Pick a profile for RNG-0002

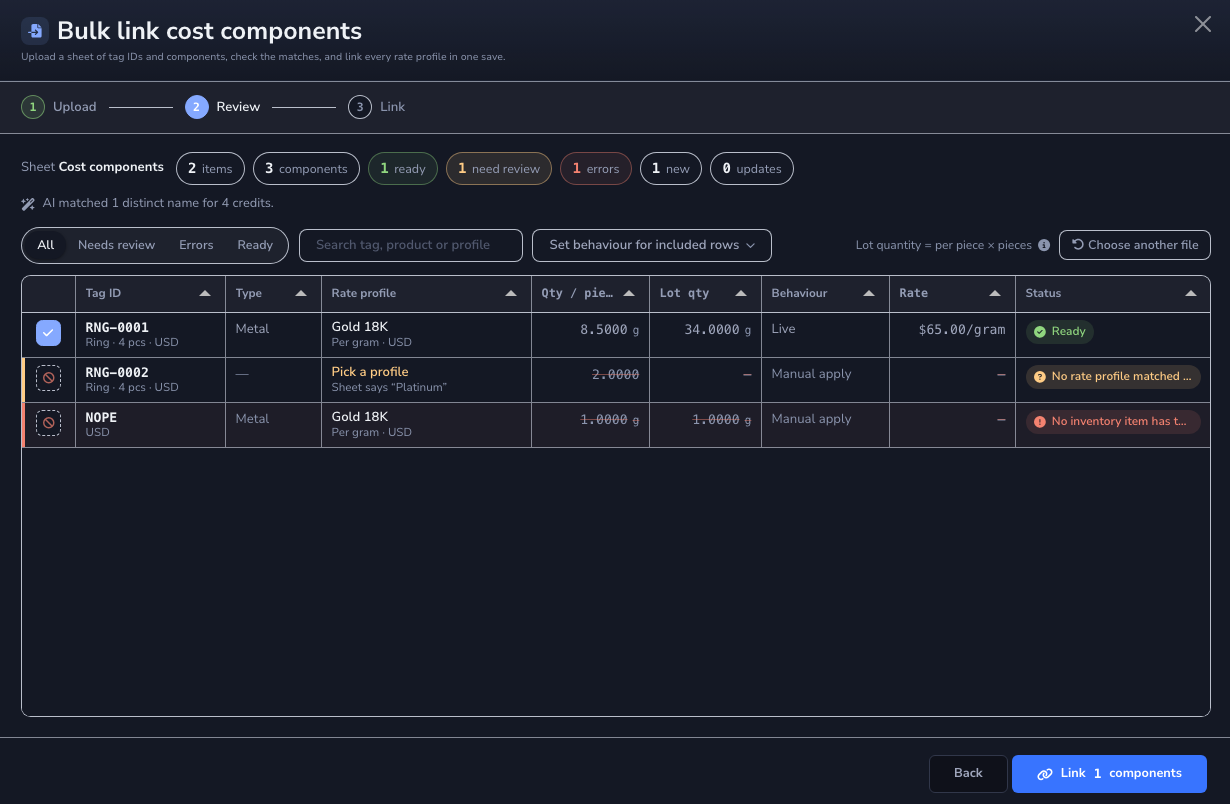click(x=370, y=372)
